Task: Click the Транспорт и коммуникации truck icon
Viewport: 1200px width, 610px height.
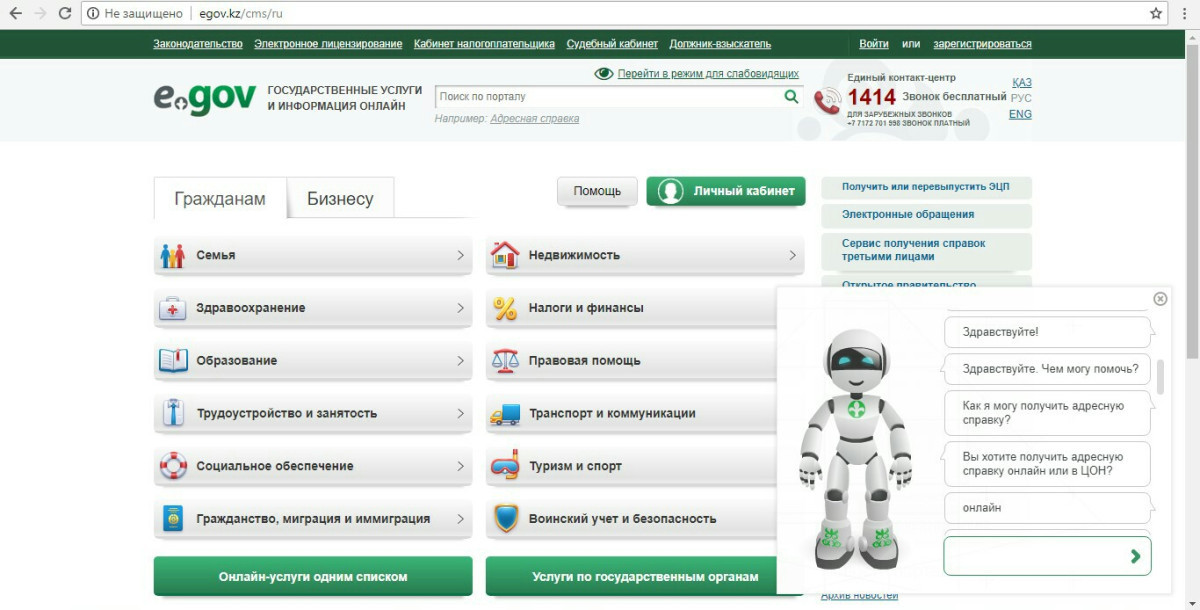Action: [x=505, y=414]
